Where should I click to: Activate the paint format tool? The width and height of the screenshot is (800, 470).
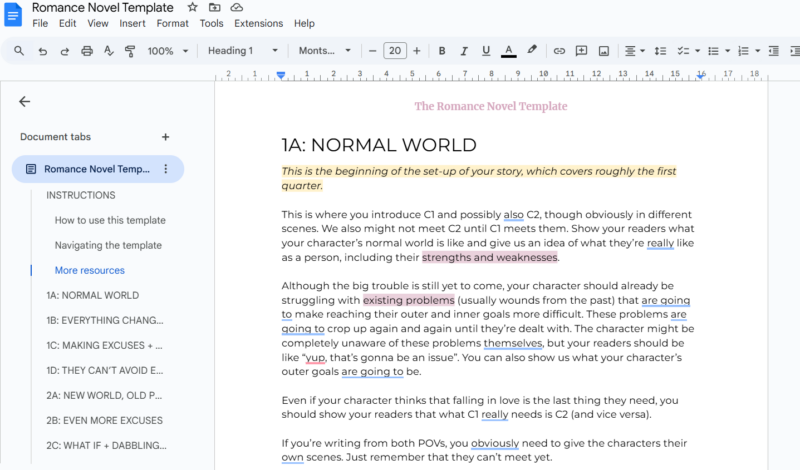pyautogui.click(x=130, y=51)
